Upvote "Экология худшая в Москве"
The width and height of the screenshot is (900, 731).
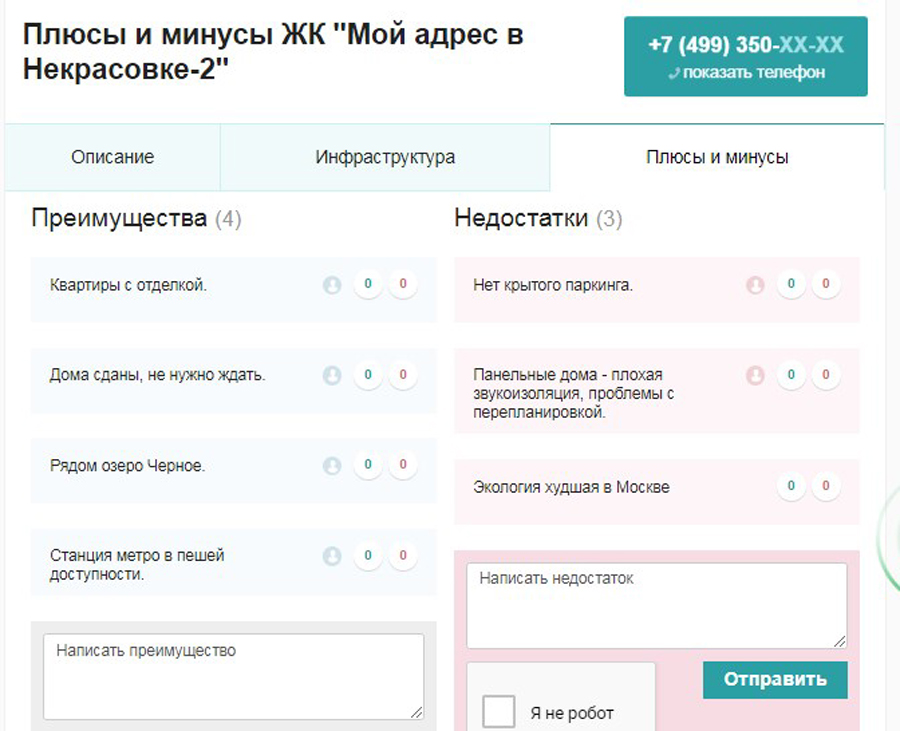791,485
